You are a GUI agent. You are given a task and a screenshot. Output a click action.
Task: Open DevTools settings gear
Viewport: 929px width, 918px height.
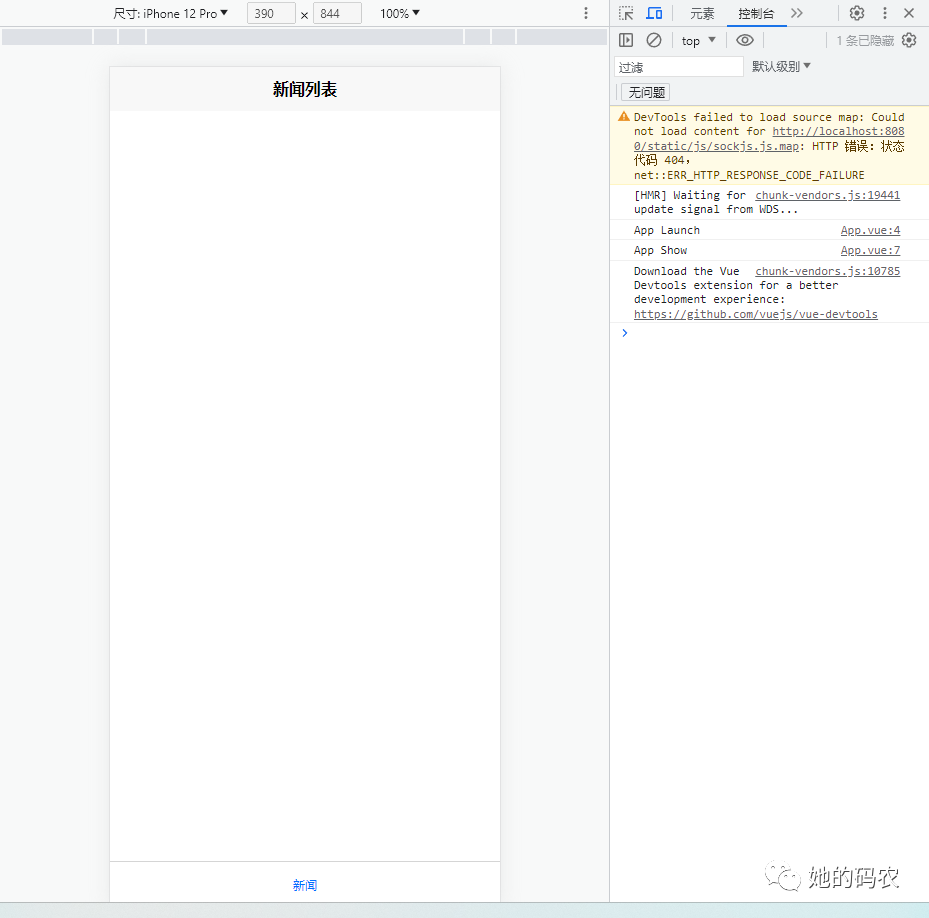click(857, 13)
